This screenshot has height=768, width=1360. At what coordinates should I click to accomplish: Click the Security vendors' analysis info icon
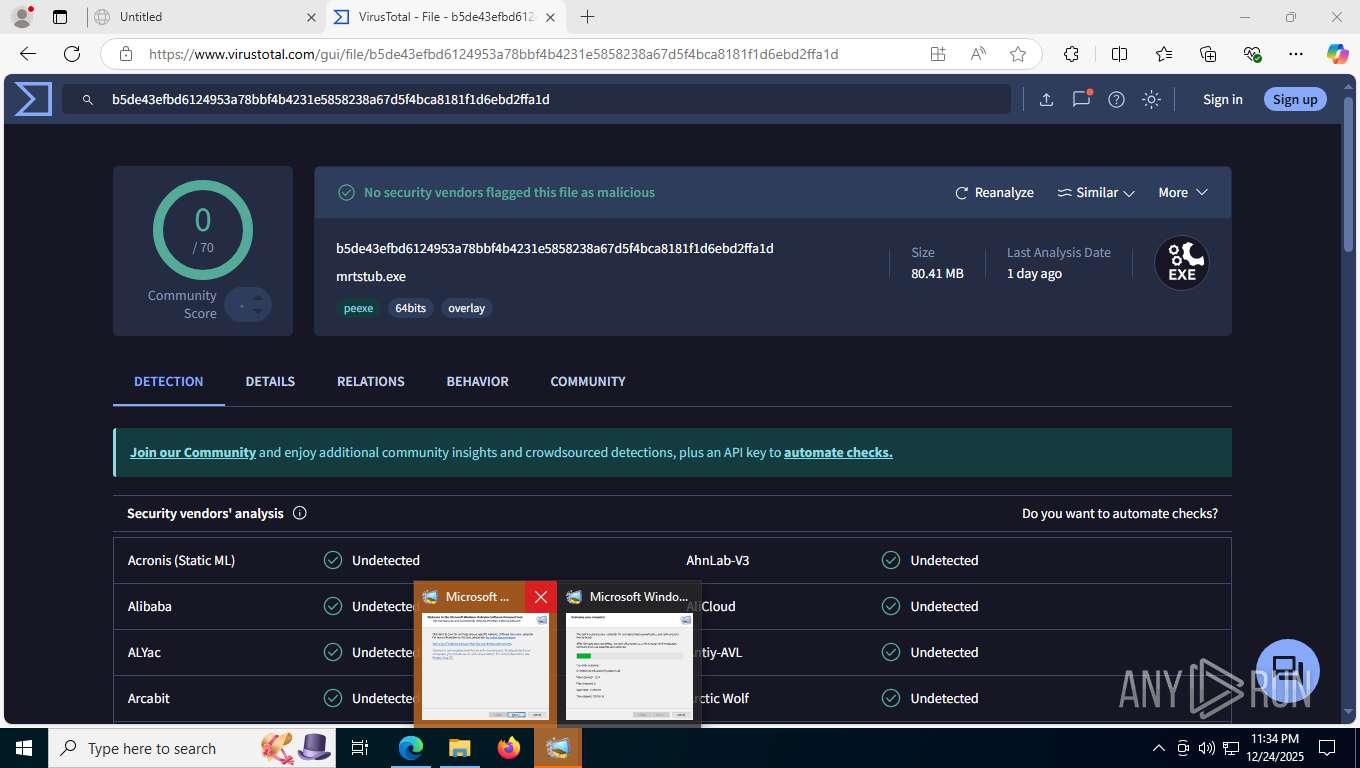[x=299, y=513]
